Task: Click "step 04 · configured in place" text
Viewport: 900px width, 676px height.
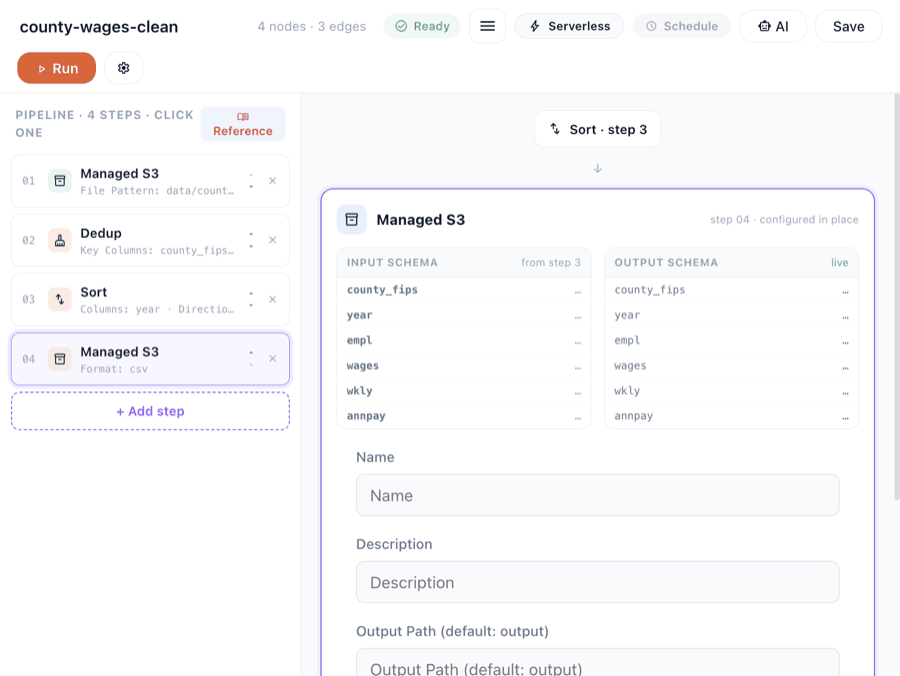Action: click(x=784, y=219)
